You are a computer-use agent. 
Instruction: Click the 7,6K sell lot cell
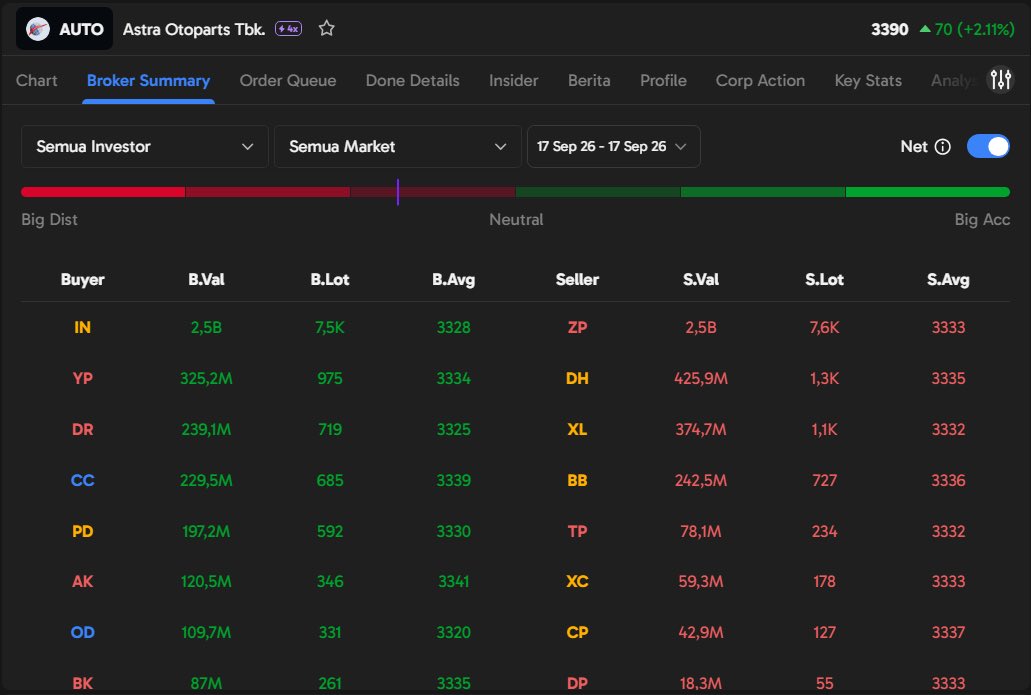click(825, 327)
